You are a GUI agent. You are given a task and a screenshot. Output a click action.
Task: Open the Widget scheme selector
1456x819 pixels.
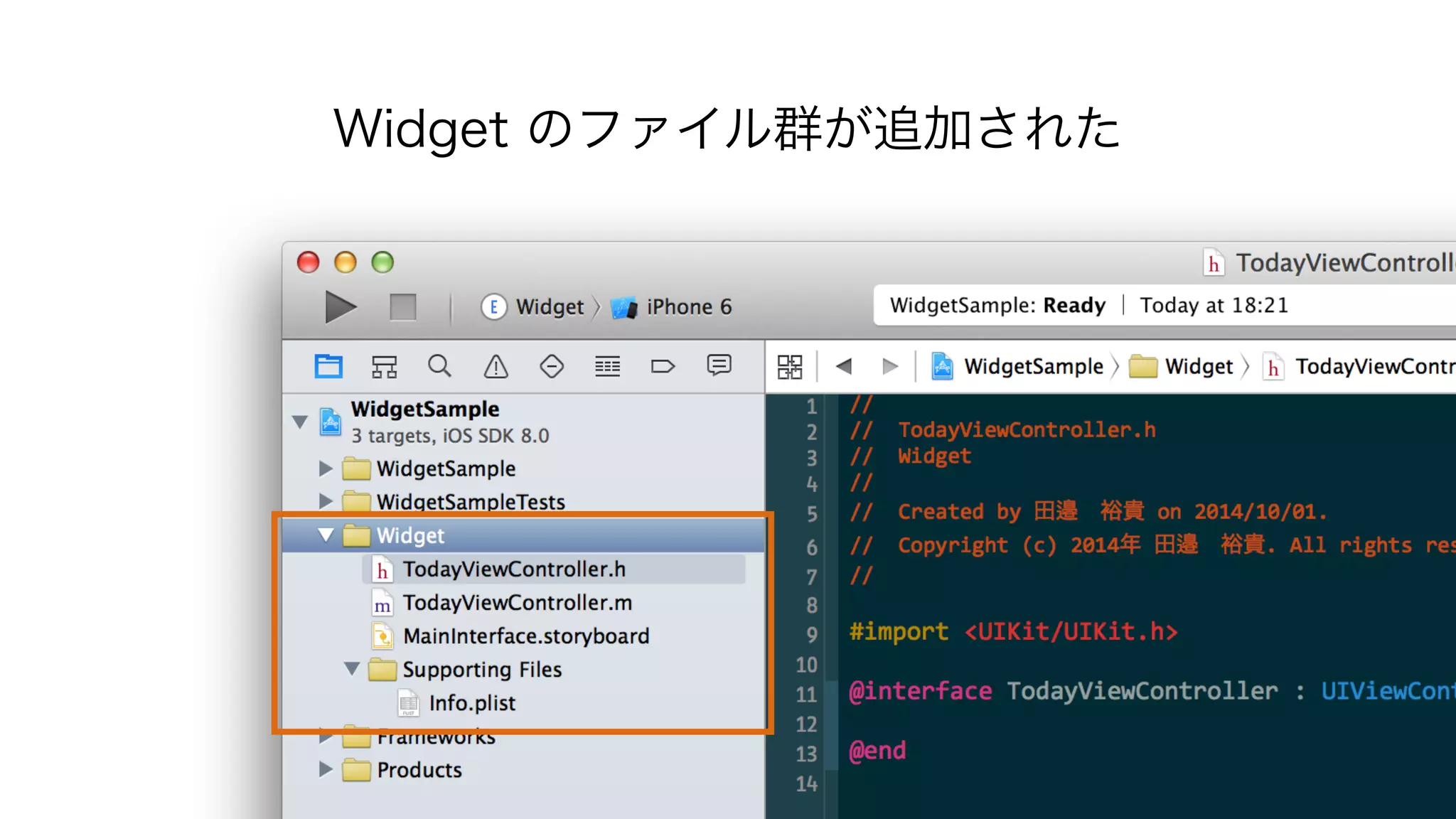click(532, 307)
